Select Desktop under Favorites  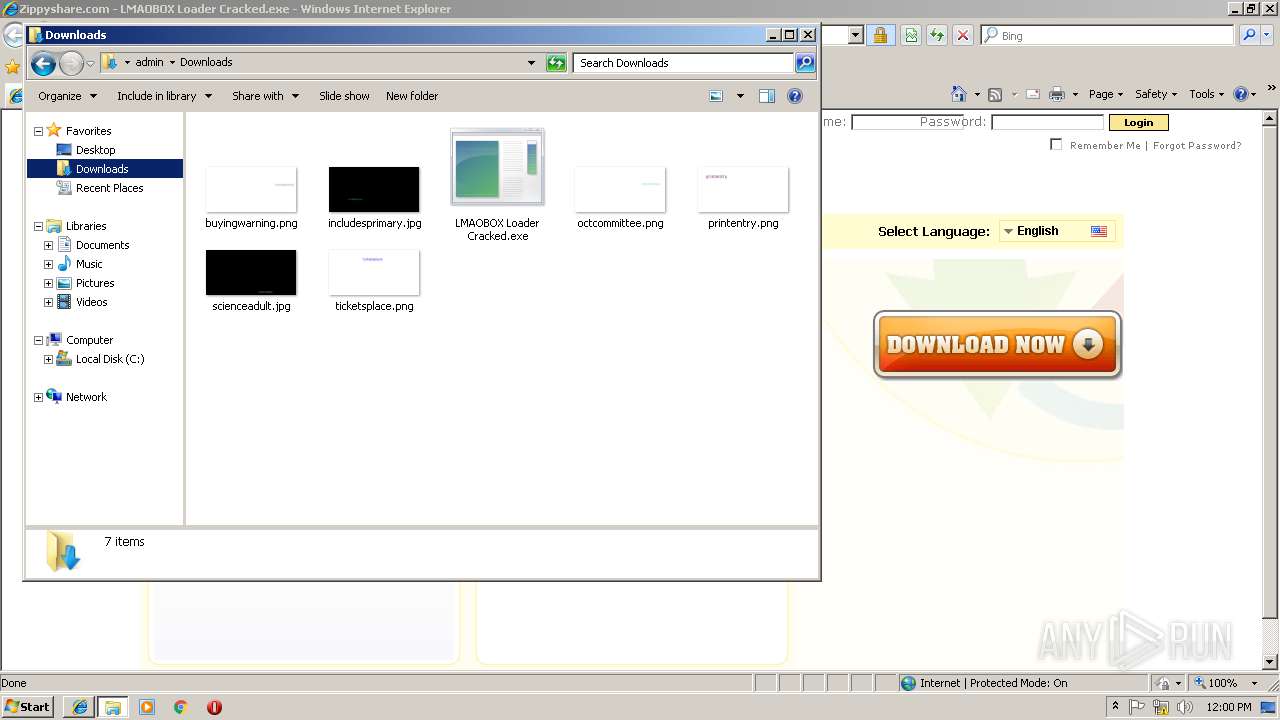[x=95, y=150]
